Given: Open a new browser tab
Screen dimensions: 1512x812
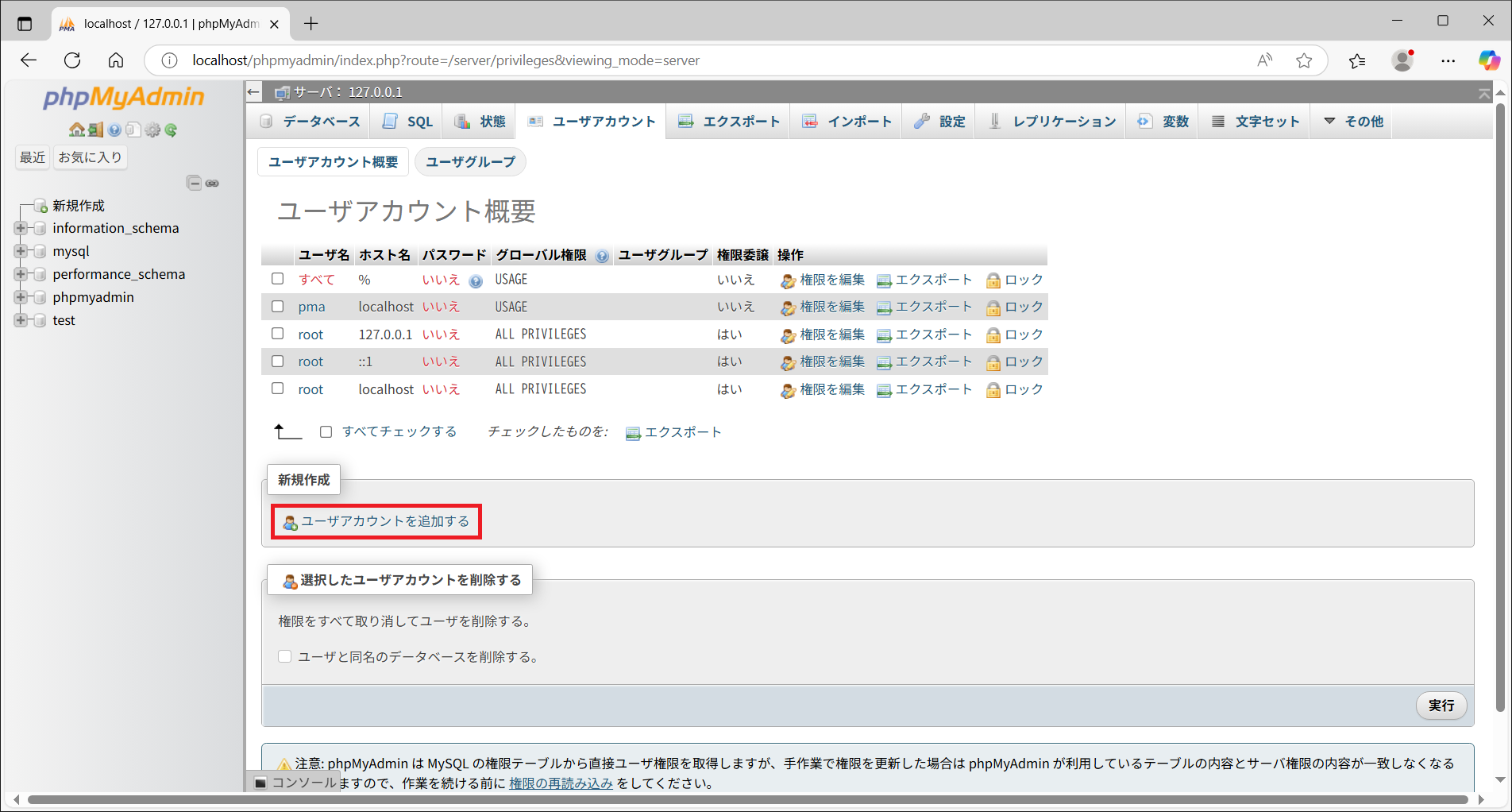Looking at the screenshot, I should coord(310,23).
